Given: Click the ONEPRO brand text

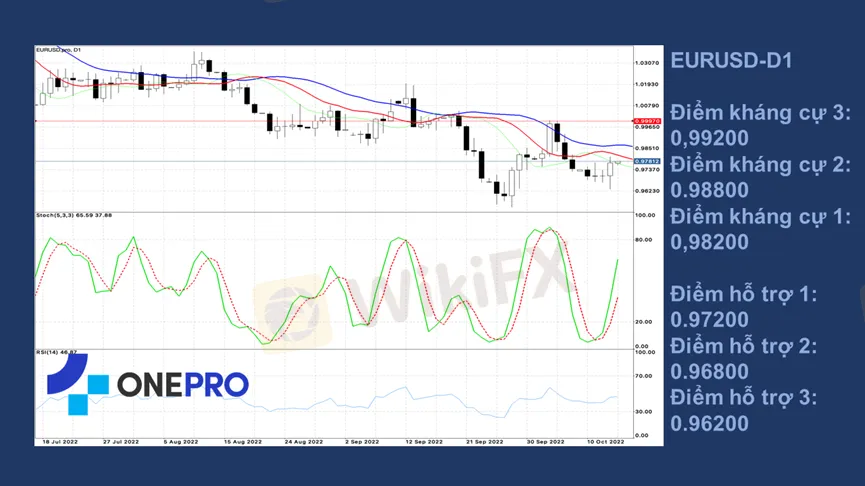Looking at the screenshot, I should [183, 384].
